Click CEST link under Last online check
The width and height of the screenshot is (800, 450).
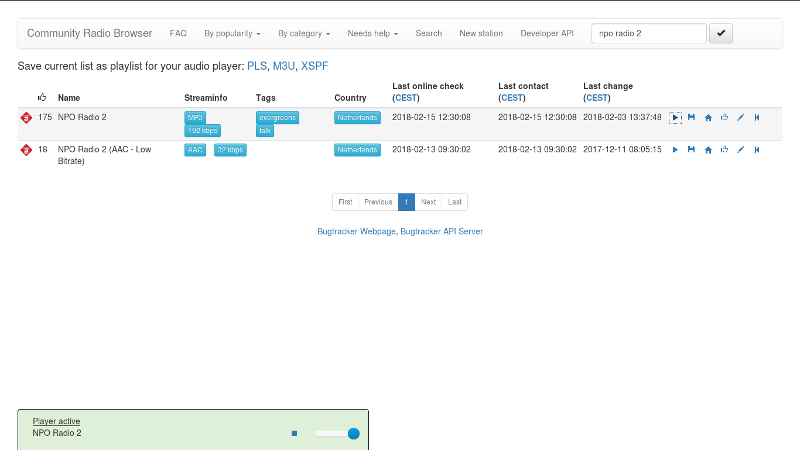tap(406, 98)
